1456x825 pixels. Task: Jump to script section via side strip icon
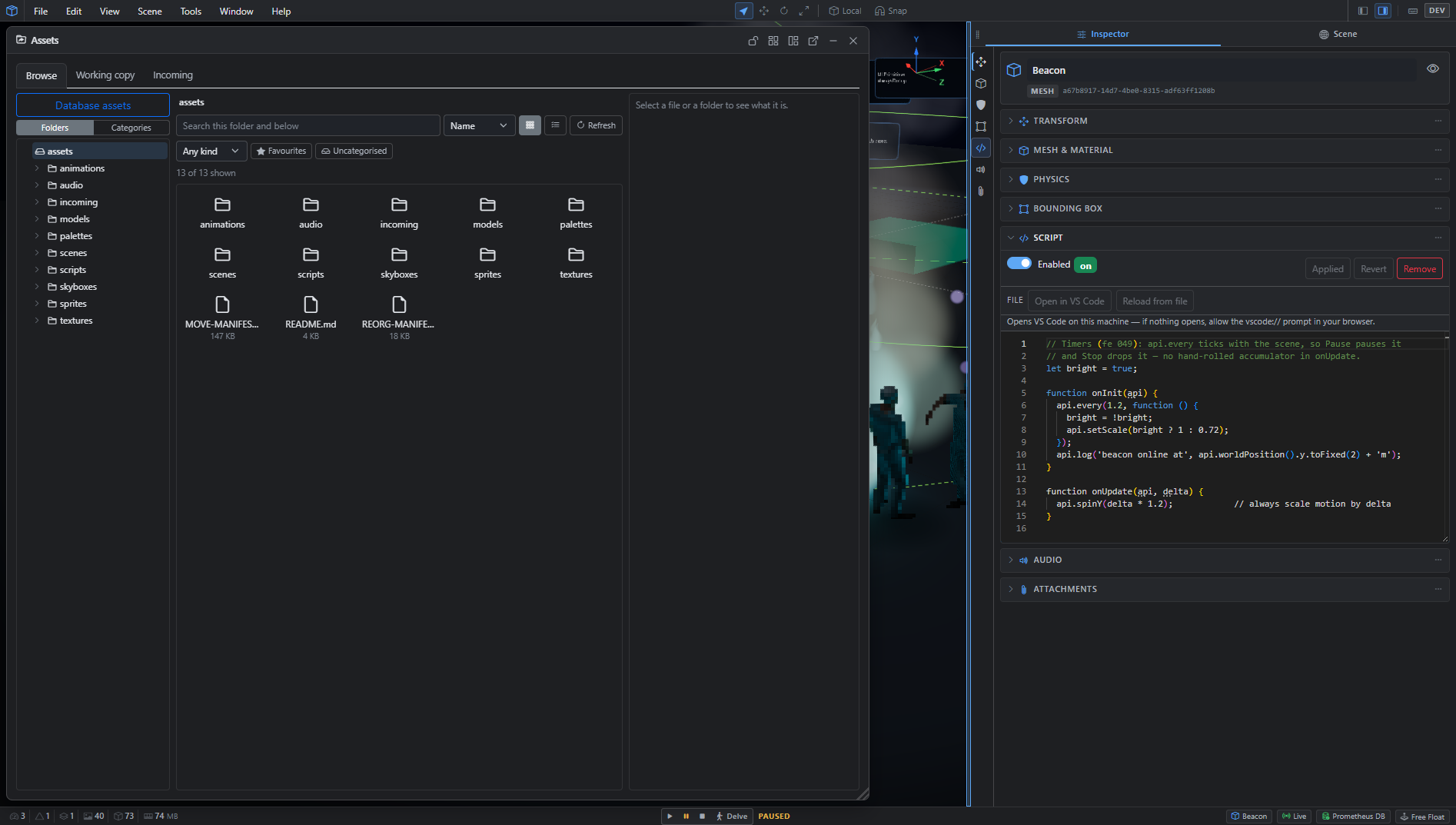[x=981, y=148]
